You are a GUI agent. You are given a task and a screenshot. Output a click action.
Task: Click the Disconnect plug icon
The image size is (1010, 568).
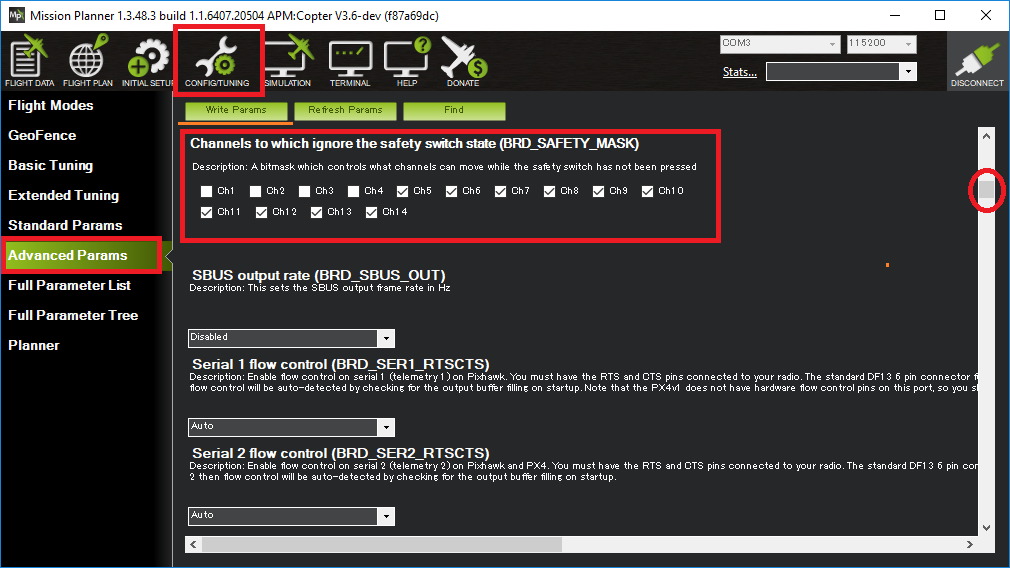pos(977,62)
